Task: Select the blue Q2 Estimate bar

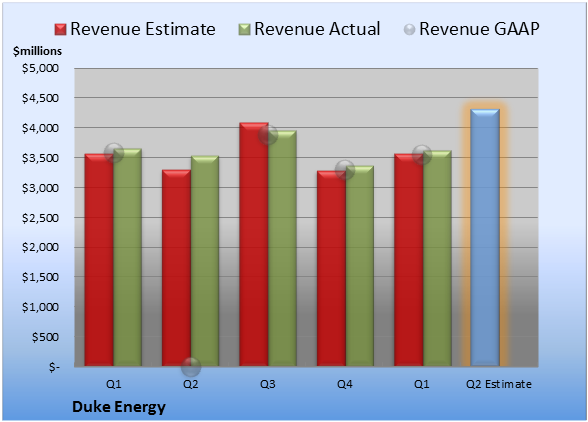Action: (485, 237)
